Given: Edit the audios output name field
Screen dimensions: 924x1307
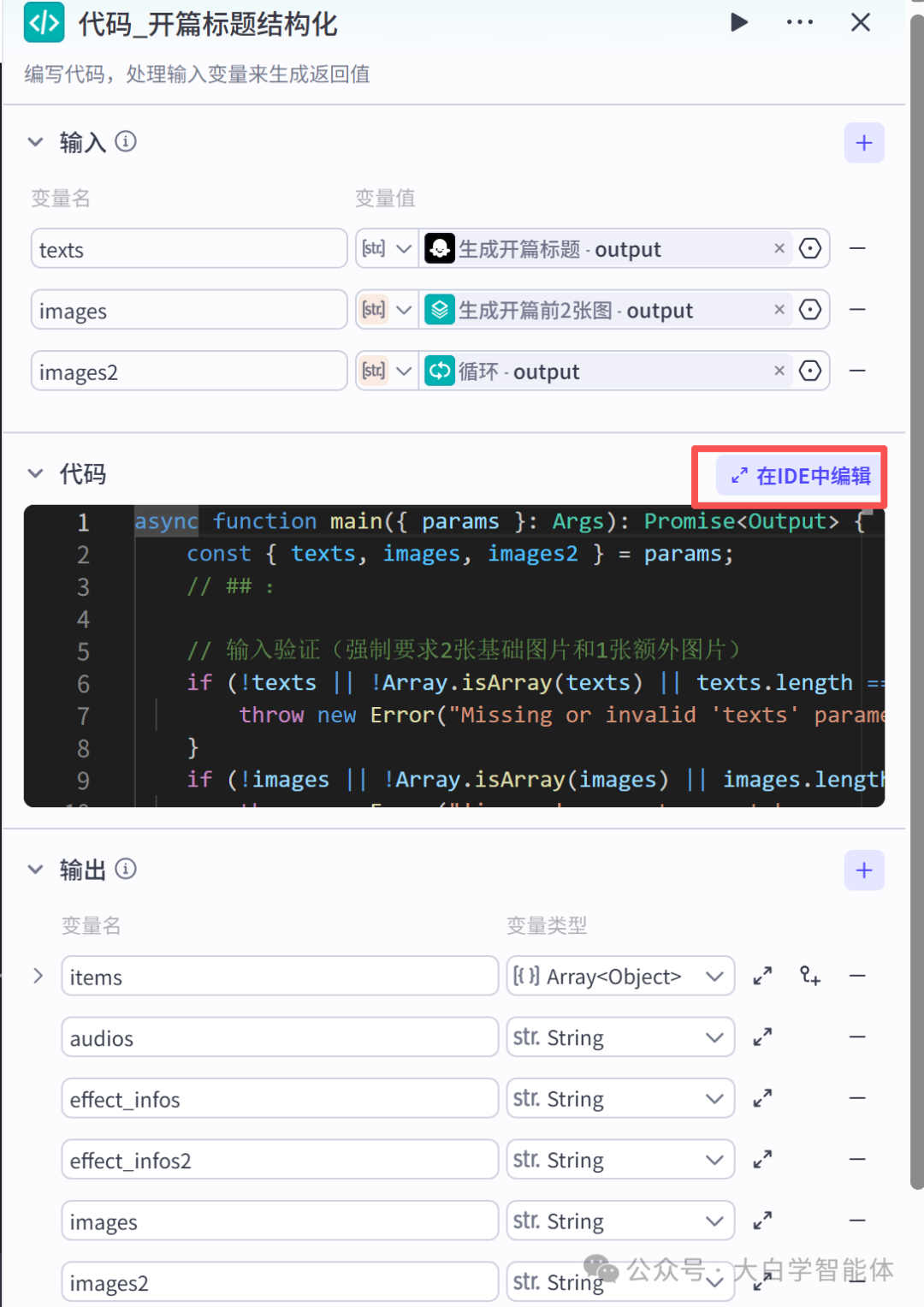Looking at the screenshot, I should coord(280,1037).
